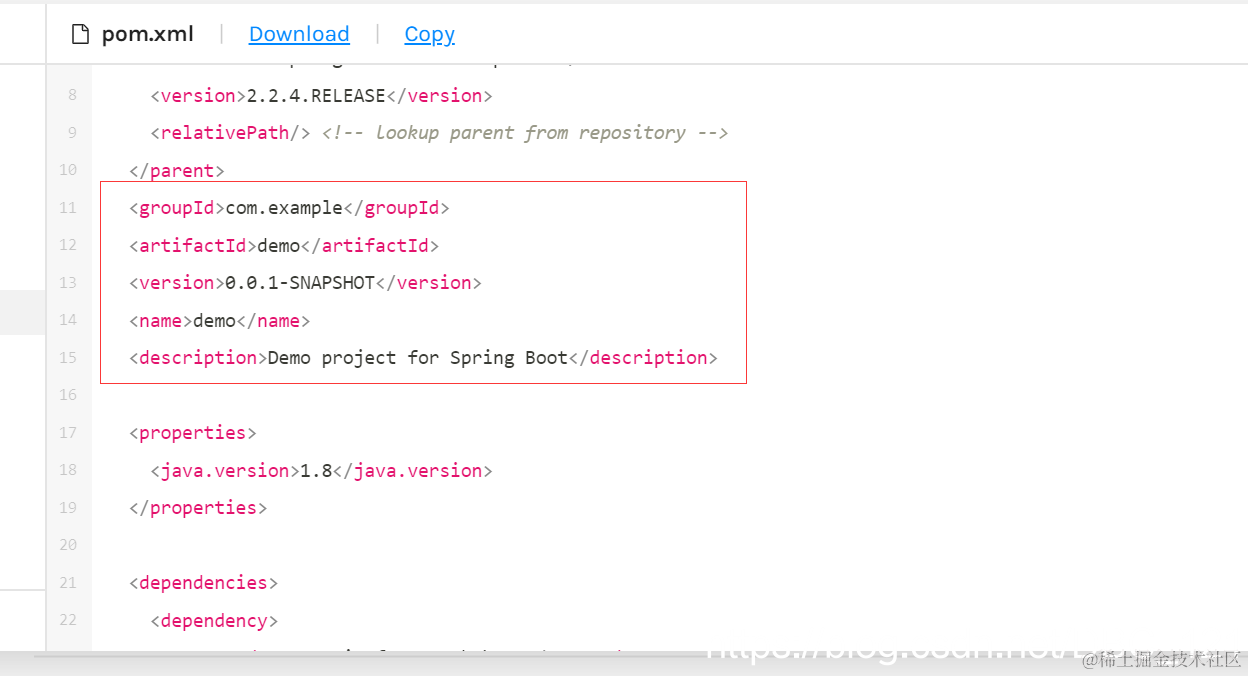Image resolution: width=1248 pixels, height=676 pixels.
Task: Click the pom.xml file name
Action: coord(147,34)
